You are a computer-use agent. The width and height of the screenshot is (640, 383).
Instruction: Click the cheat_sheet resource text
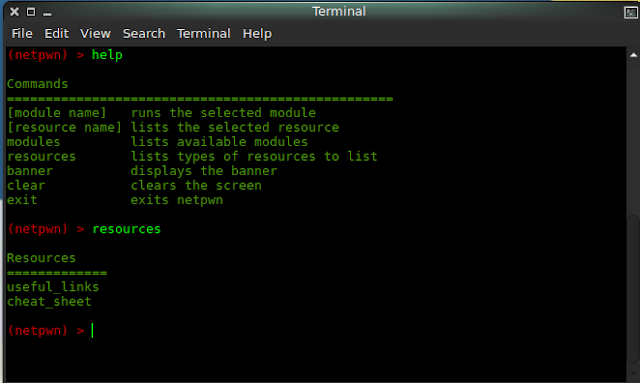point(49,302)
